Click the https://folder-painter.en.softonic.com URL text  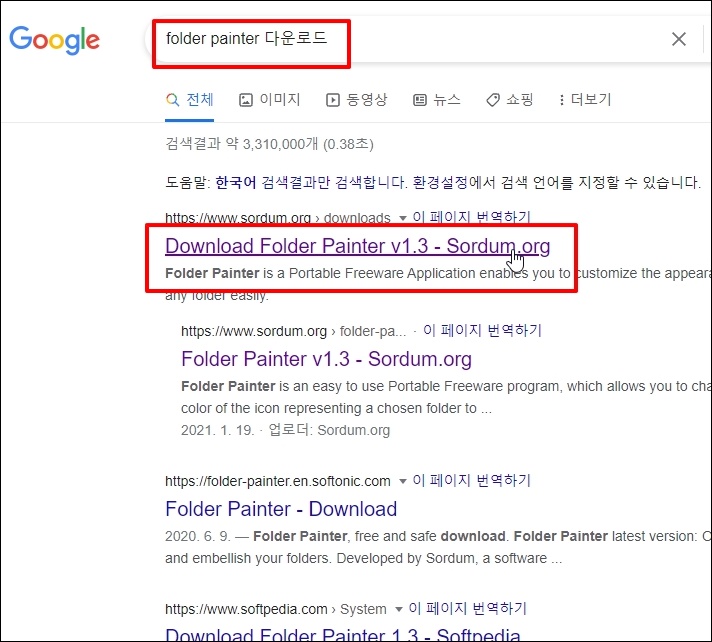pos(278,481)
